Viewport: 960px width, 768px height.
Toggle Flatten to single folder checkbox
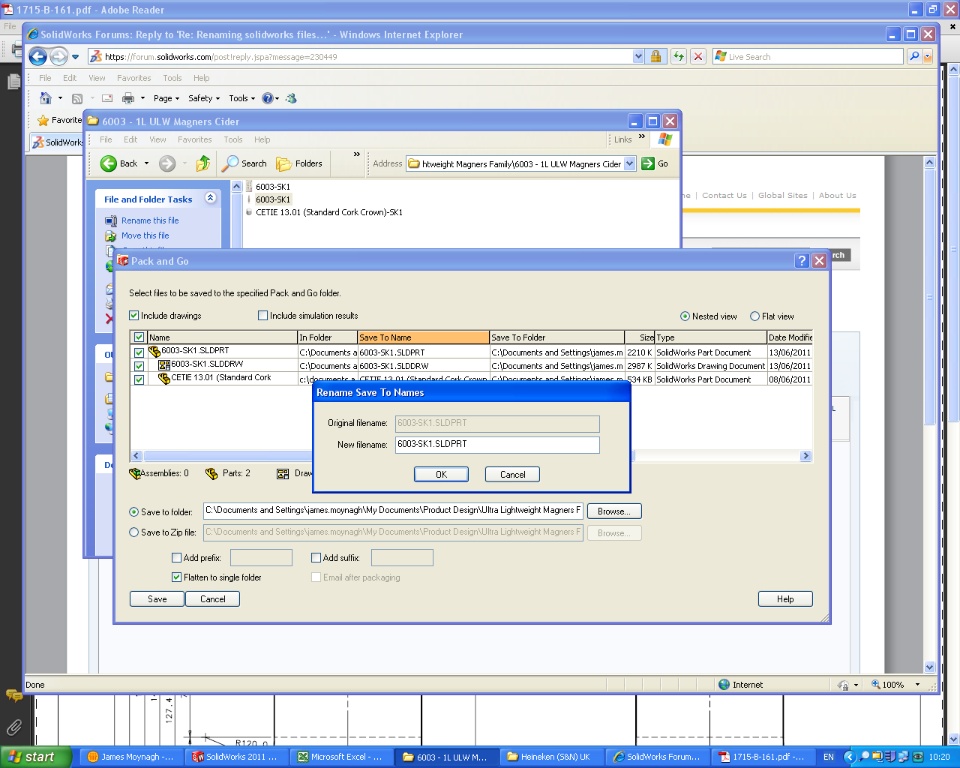coord(177,578)
